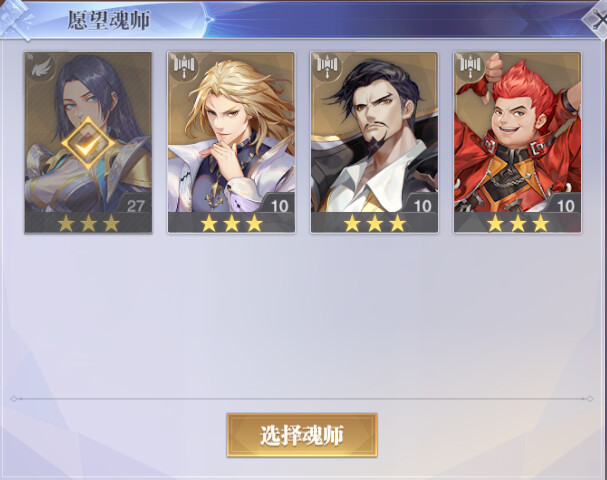
Task: Click the class icon on bearded hero card
Action: (x=327, y=66)
